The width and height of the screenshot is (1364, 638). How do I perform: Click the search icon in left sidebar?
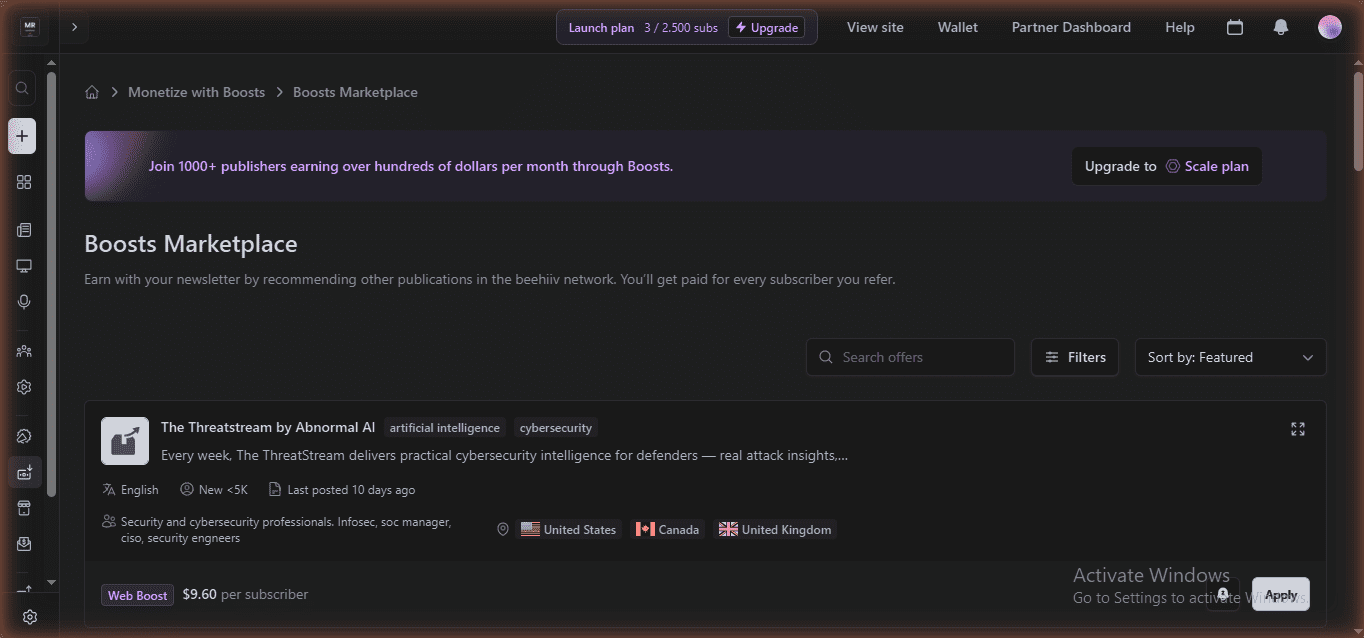pos(22,88)
